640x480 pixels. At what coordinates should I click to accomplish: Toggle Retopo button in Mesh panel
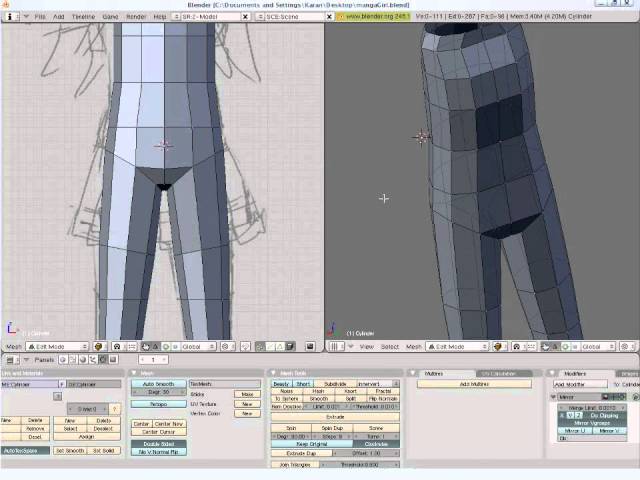pyautogui.click(x=159, y=404)
